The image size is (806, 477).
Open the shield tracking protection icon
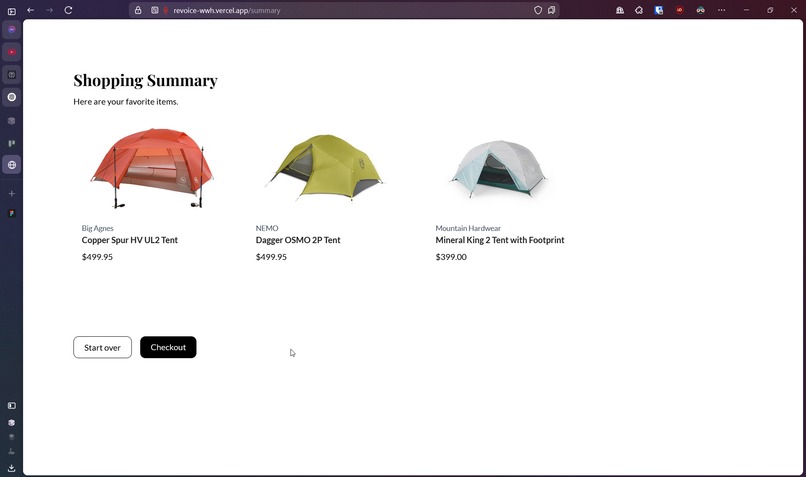click(538, 10)
